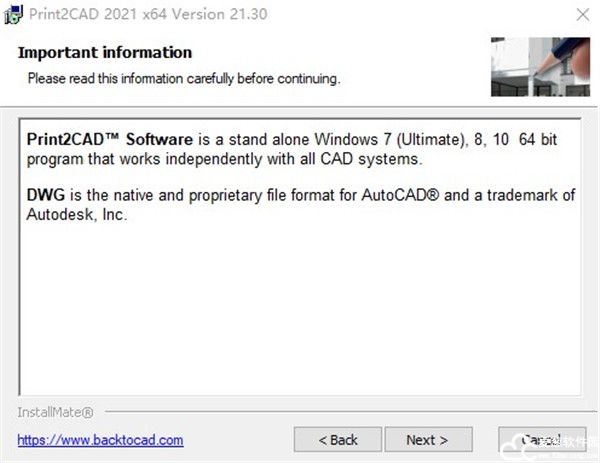
Task: Click the empty area of the information box
Action: (300, 310)
